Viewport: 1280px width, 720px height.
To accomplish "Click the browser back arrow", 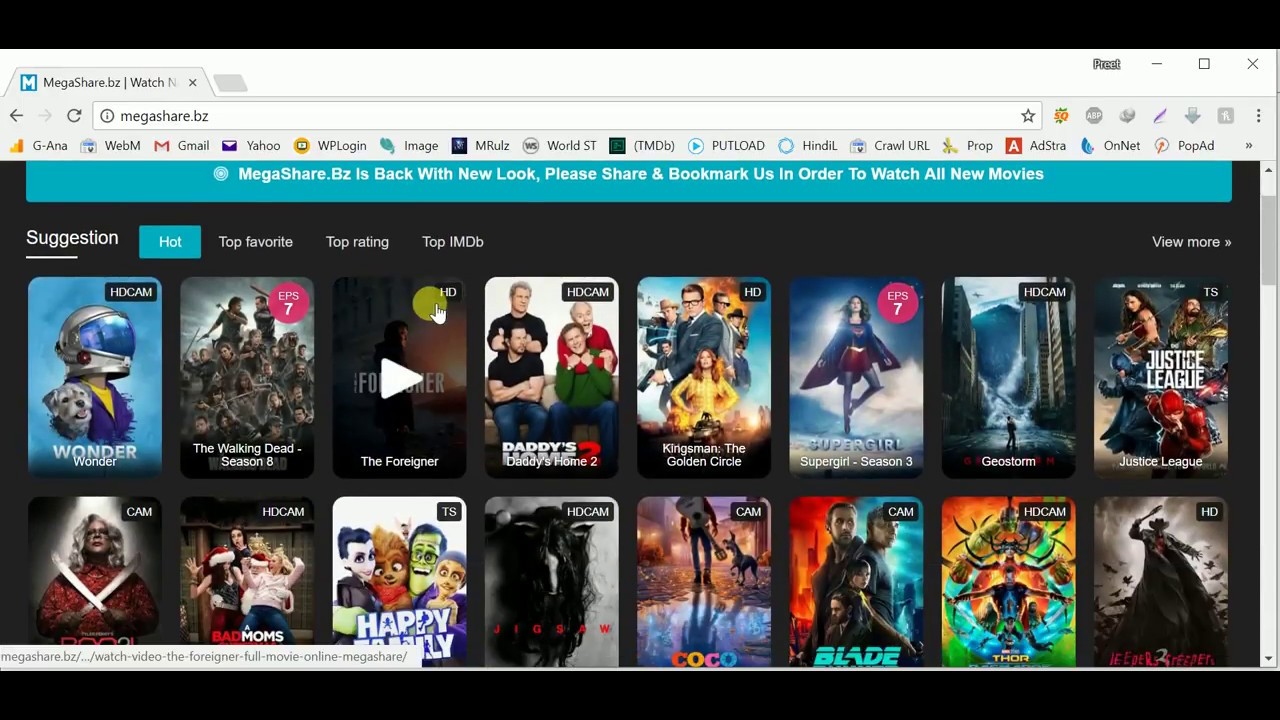I will pos(16,116).
